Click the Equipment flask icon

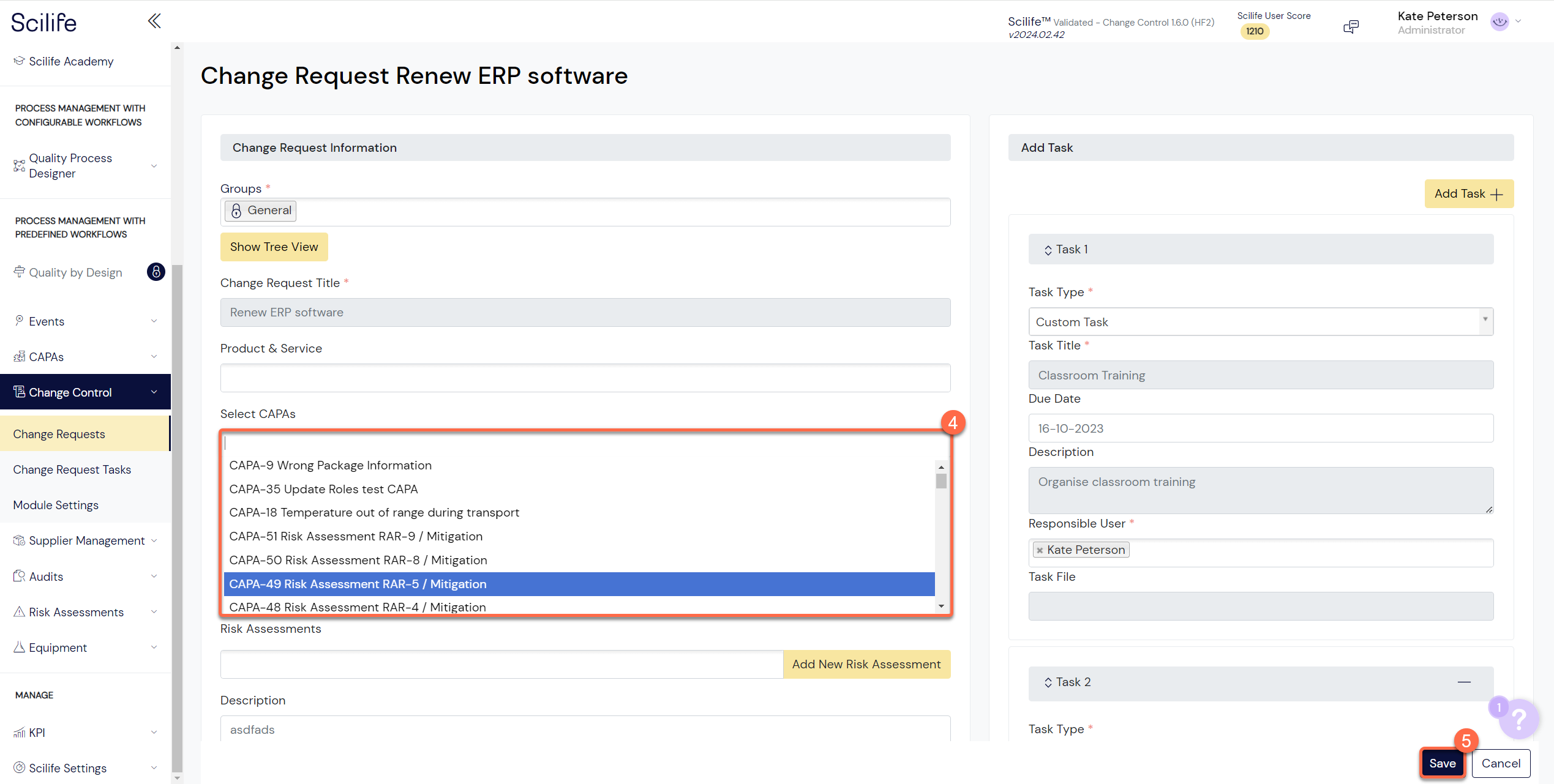[x=20, y=647]
